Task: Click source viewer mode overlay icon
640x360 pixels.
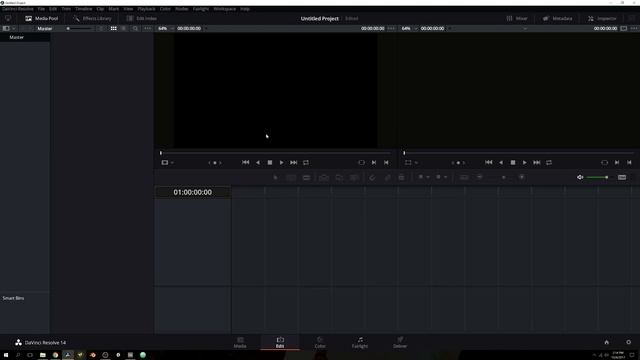Action: click(165, 162)
